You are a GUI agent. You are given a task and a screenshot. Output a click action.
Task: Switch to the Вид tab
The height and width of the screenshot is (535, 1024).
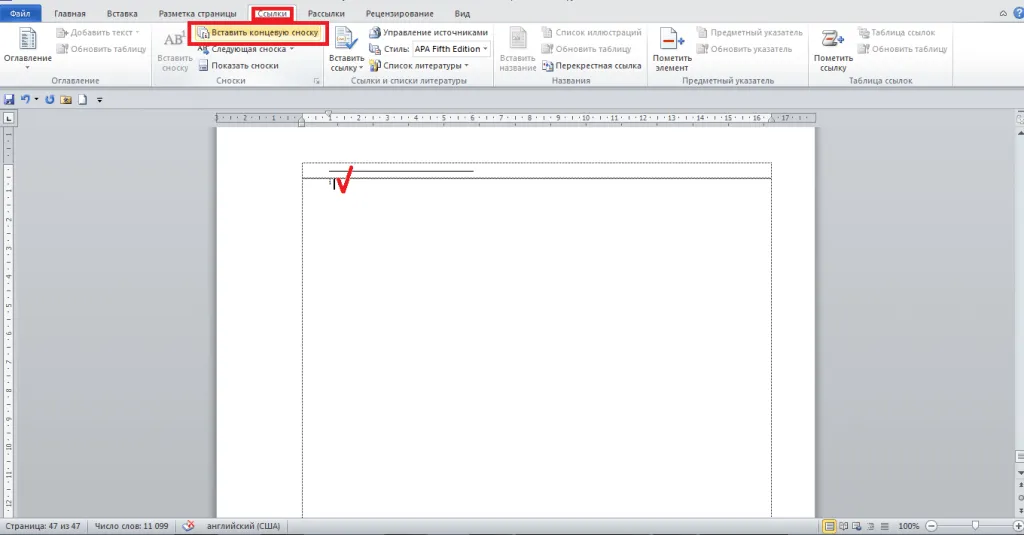[462, 14]
